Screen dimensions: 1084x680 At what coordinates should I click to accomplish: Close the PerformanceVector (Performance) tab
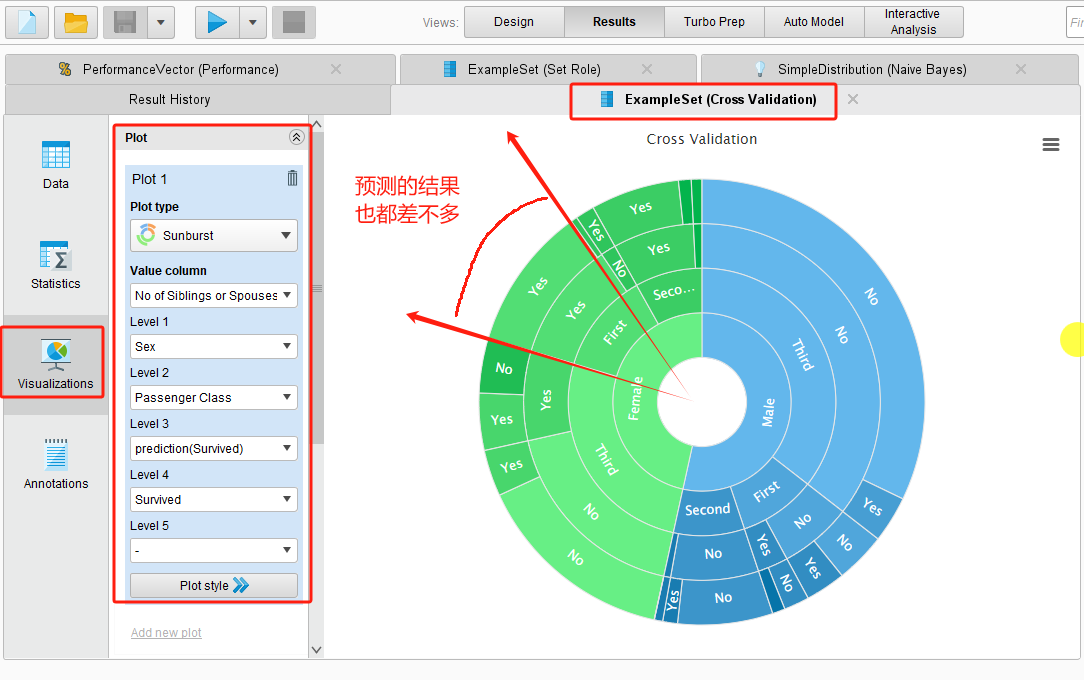[336, 69]
